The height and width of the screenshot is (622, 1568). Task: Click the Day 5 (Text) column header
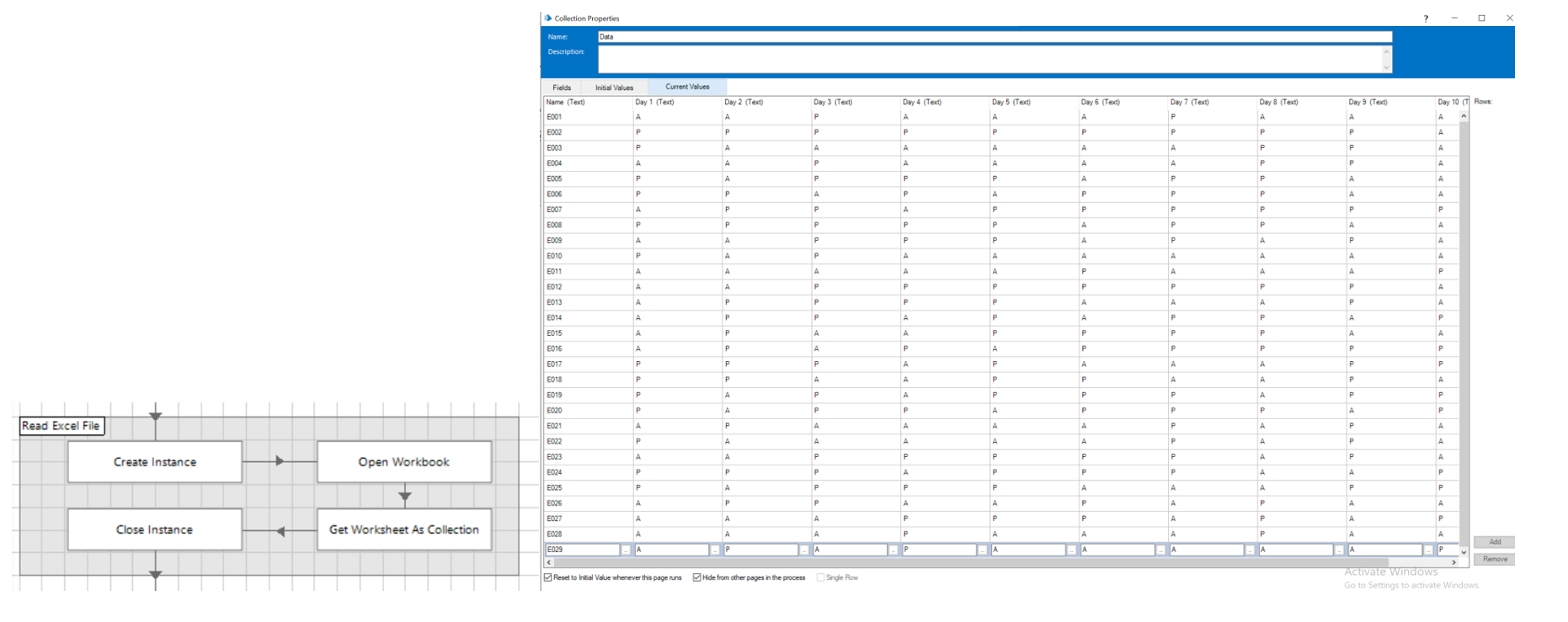tap(1034, 103)
